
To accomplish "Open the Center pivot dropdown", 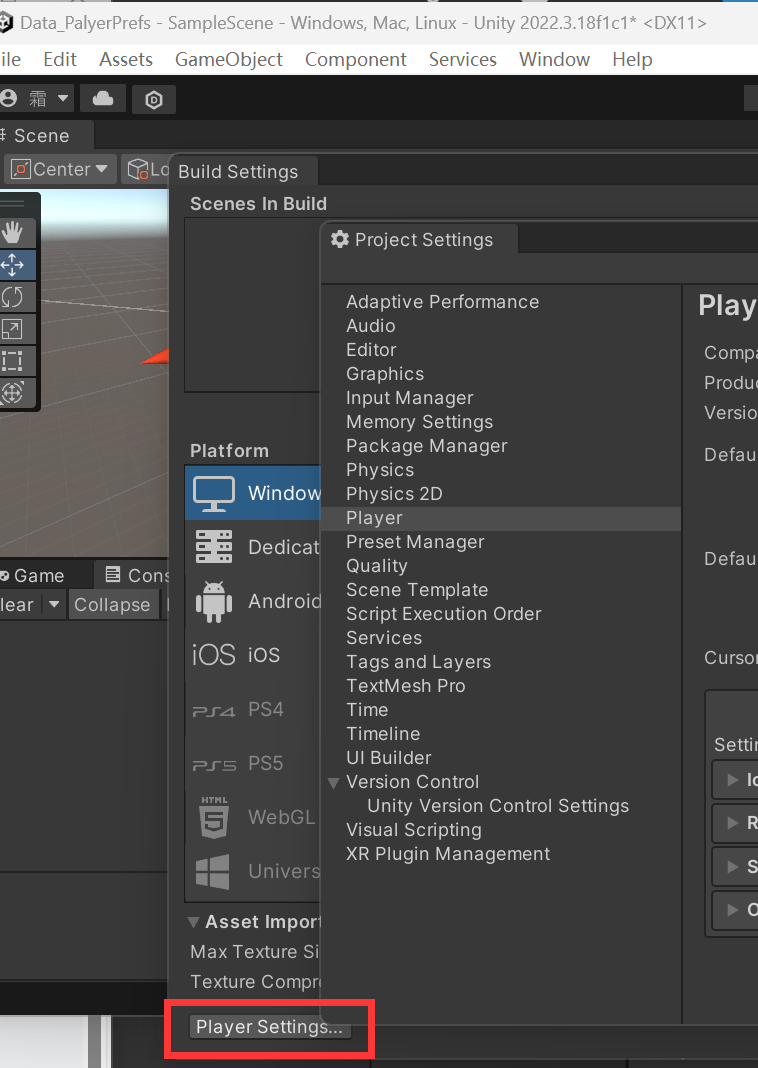I will (60, 169).
